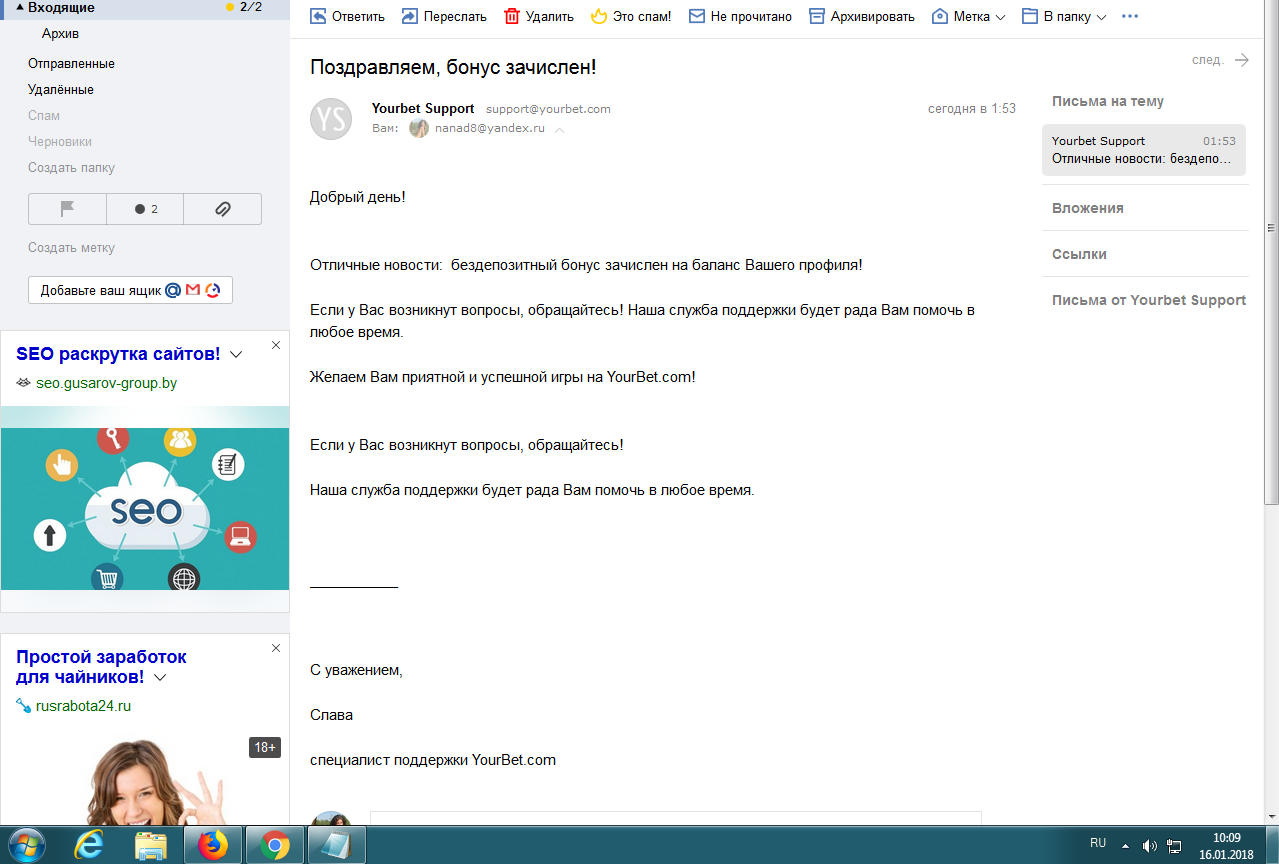The image size is (1279, 864).
Task: Expand the SEO ad chevron
Action: pyautogui.click(x=236, y=355)
